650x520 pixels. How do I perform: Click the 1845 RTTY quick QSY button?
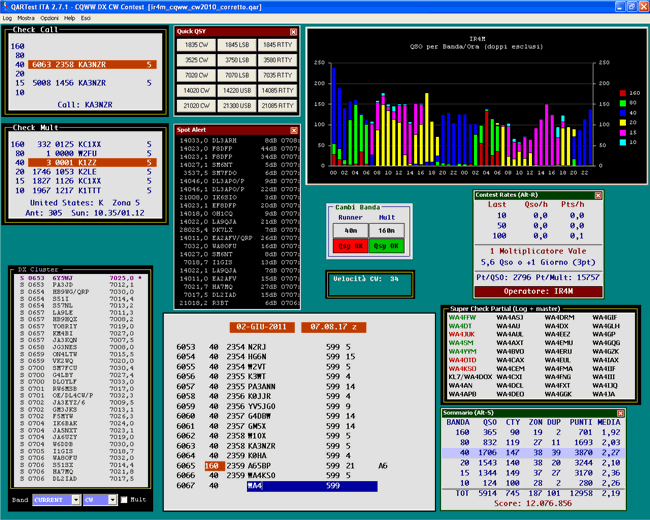277,45
